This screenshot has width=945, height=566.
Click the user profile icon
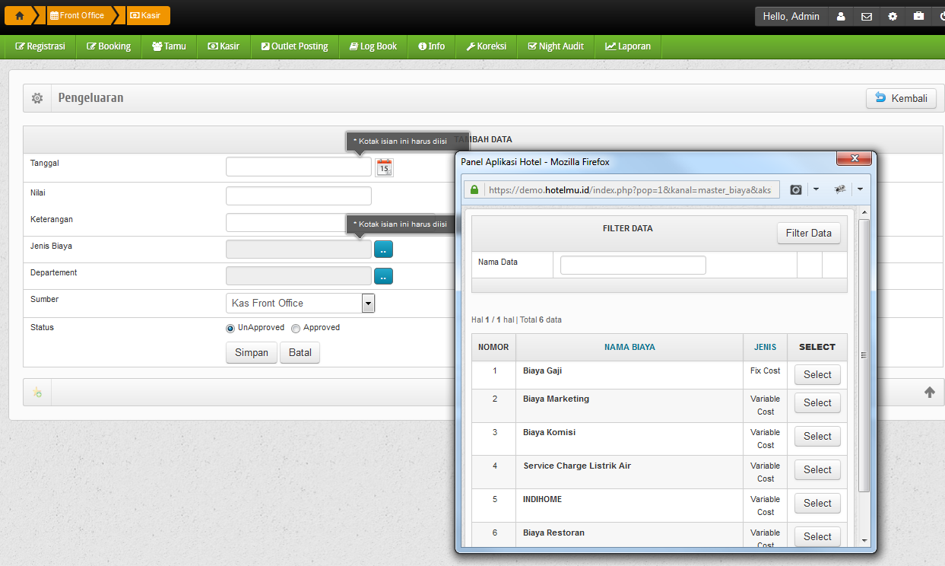(841, 16)
